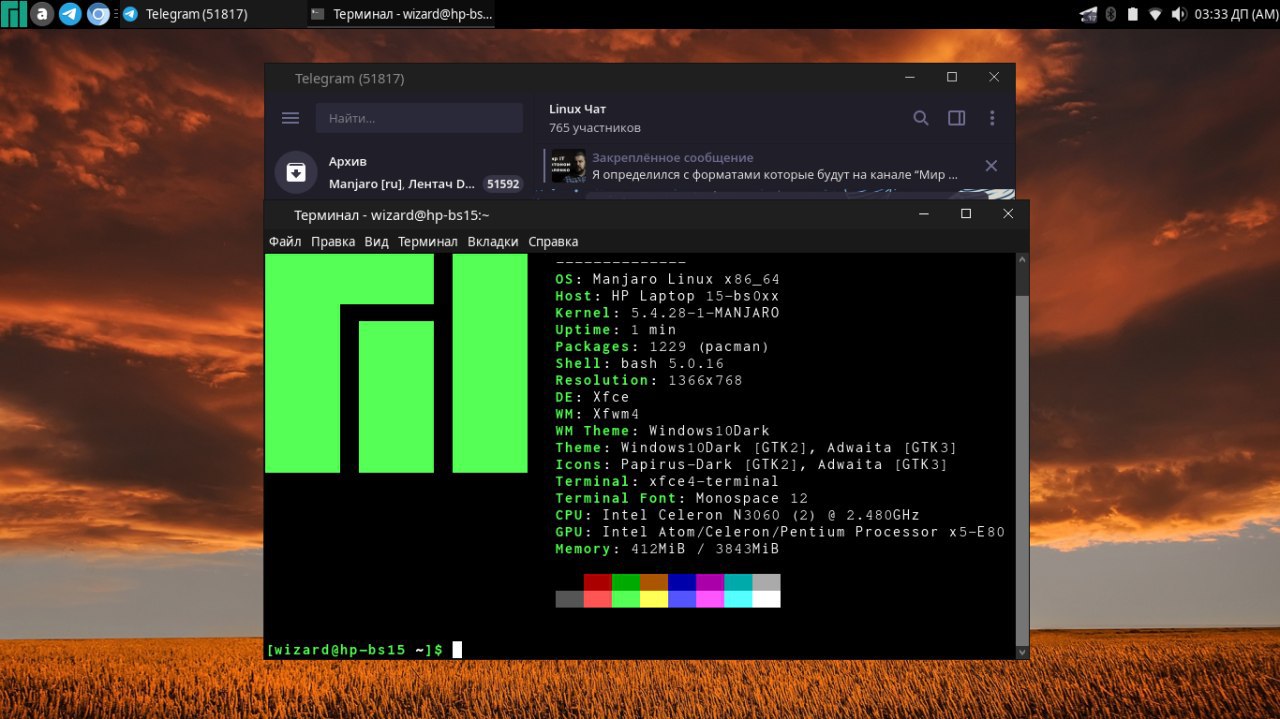This screenshot has height=719, width=1280.
Task: Maximize the terminal window
Action: pyautogui.click(x=966, y=214)
